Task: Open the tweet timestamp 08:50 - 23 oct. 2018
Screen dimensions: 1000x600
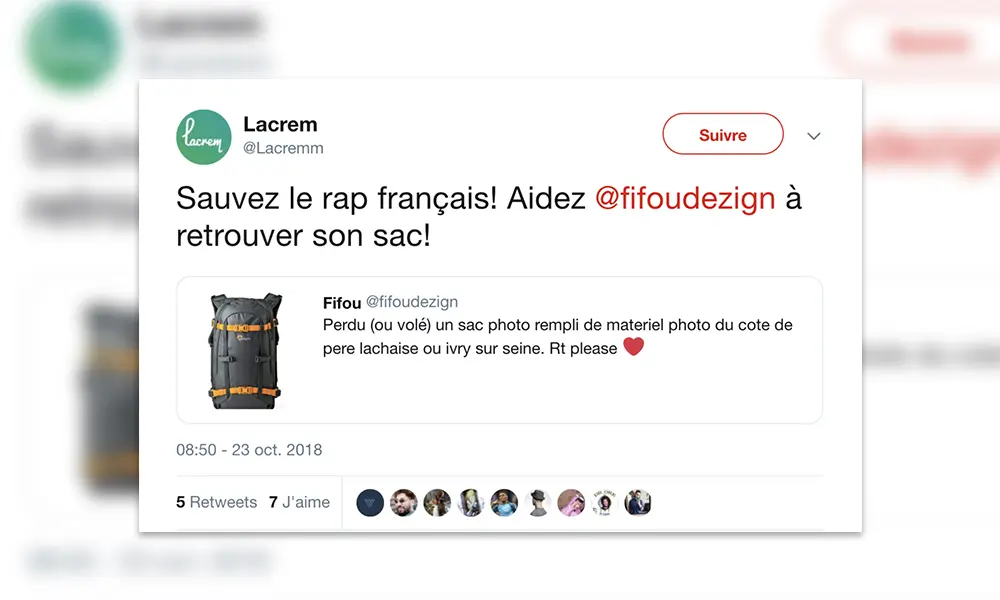Action: point(249,450)
